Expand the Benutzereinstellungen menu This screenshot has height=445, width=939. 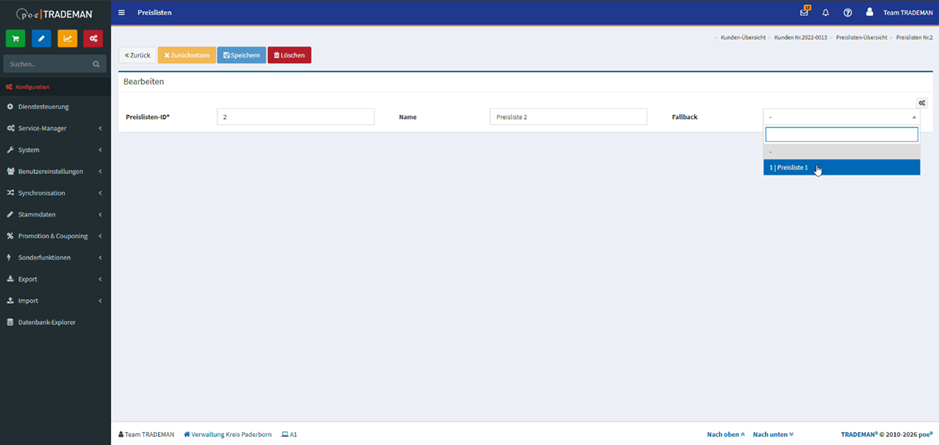[55, 171]
